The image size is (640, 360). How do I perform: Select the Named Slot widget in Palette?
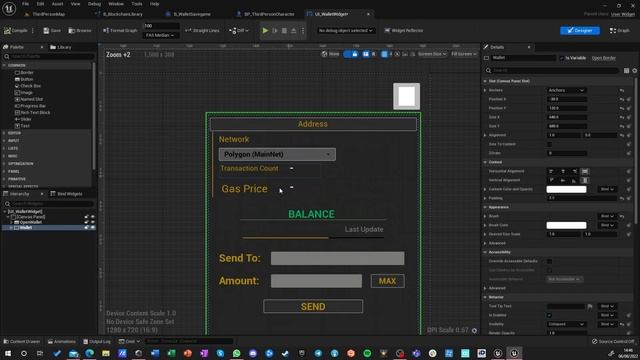coord(29,99)
